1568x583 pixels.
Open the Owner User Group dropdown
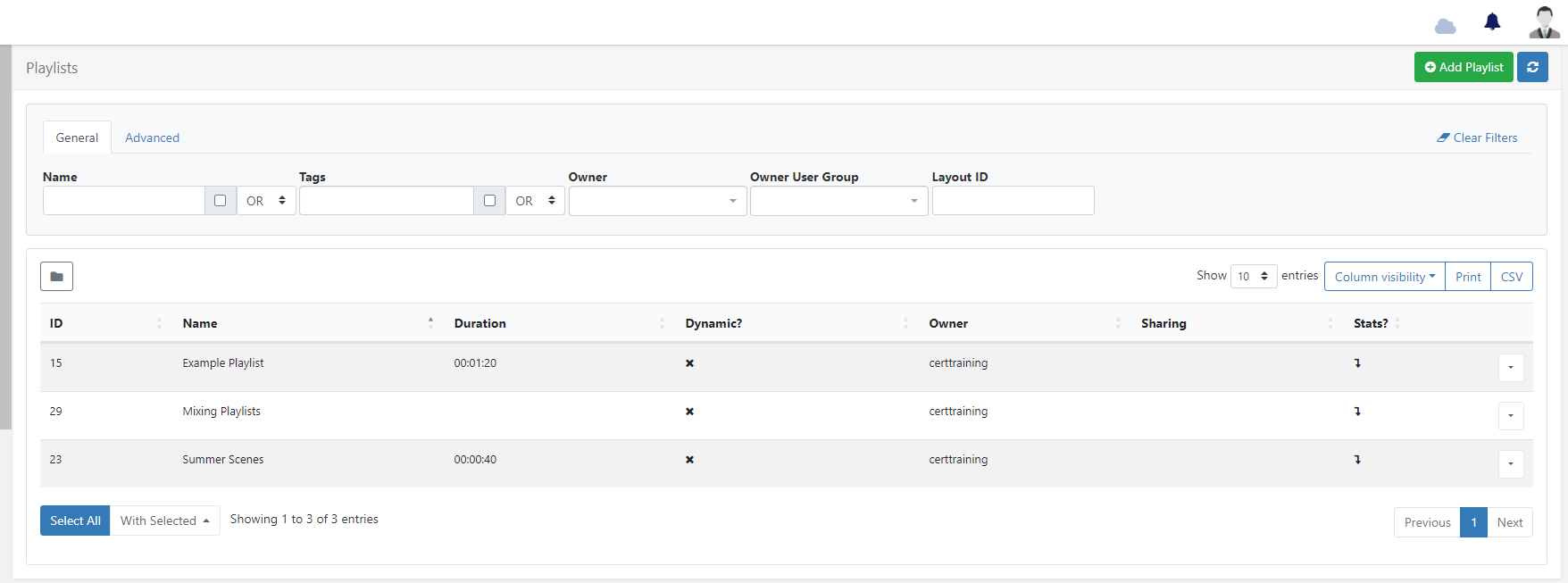tap(838, 201)
